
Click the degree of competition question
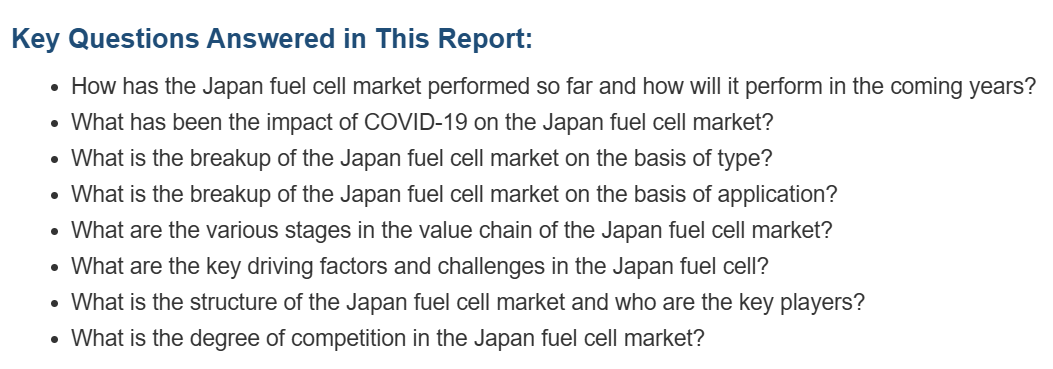click(x=388, y=337)
